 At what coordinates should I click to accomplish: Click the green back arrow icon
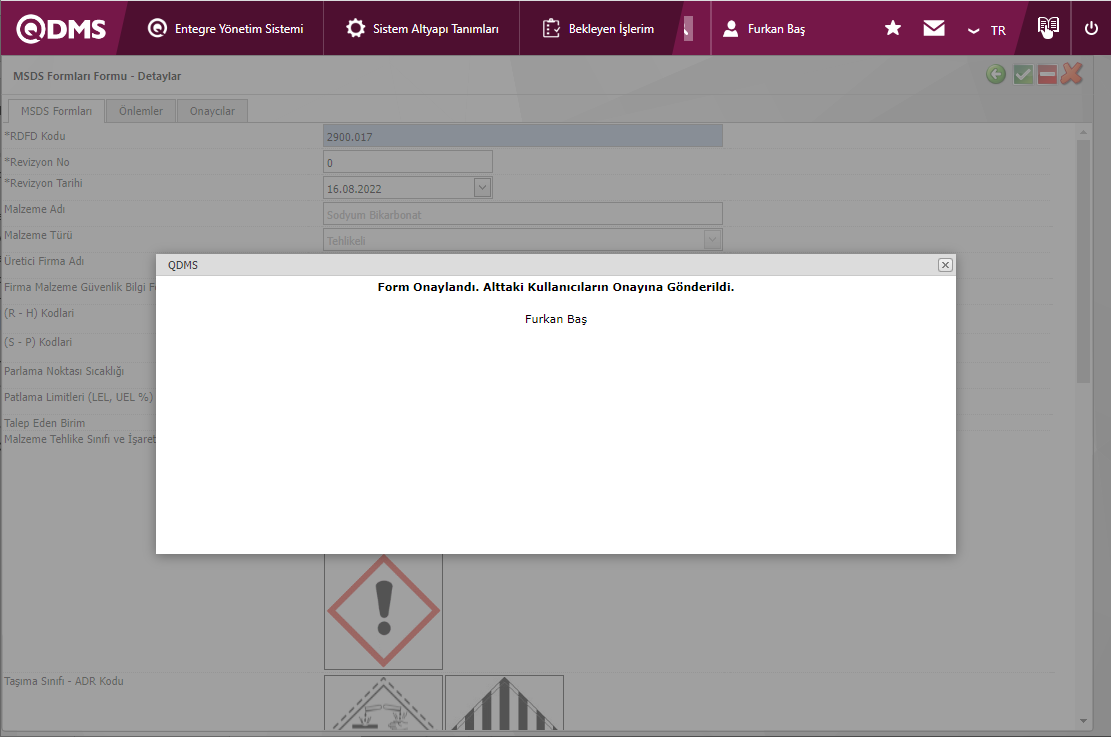click(996, 74)
